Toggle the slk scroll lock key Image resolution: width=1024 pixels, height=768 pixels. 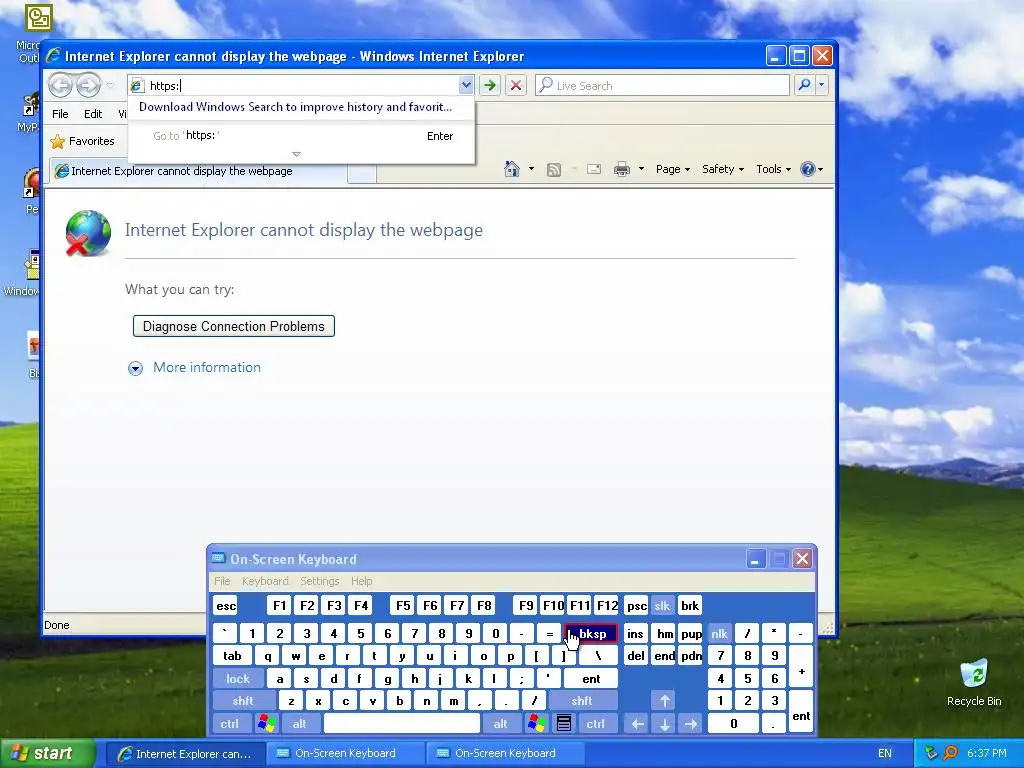click(x=662, y=605)
